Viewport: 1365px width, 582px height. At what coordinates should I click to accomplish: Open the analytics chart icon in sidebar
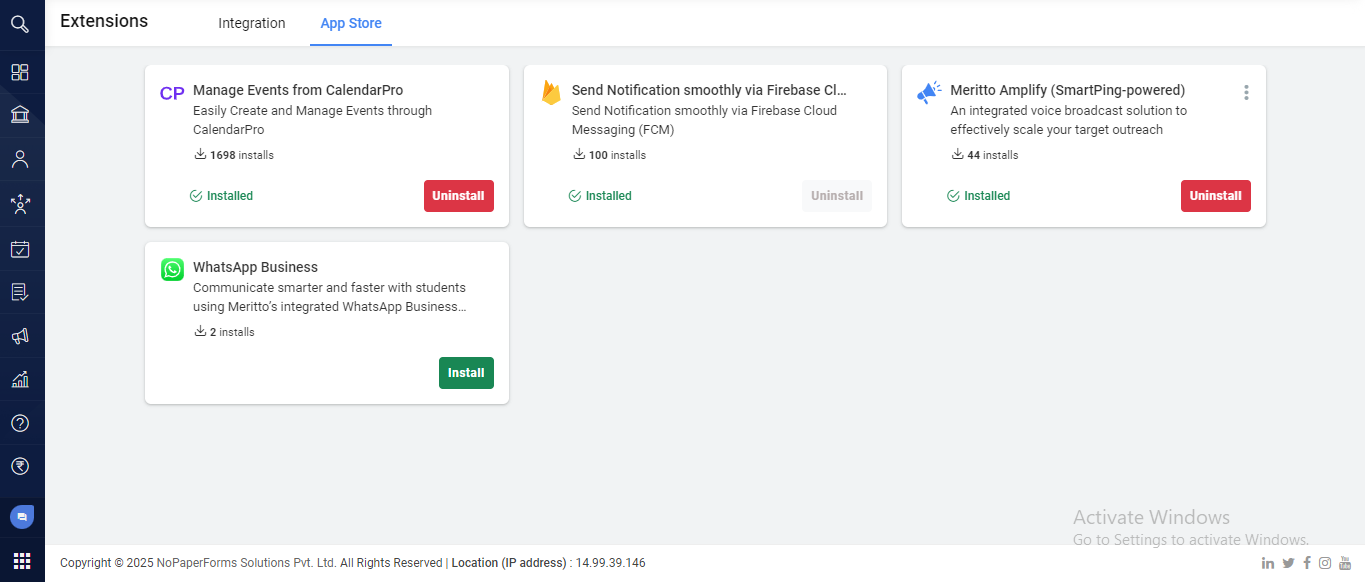pyautogui.click(x=20, y=380)
